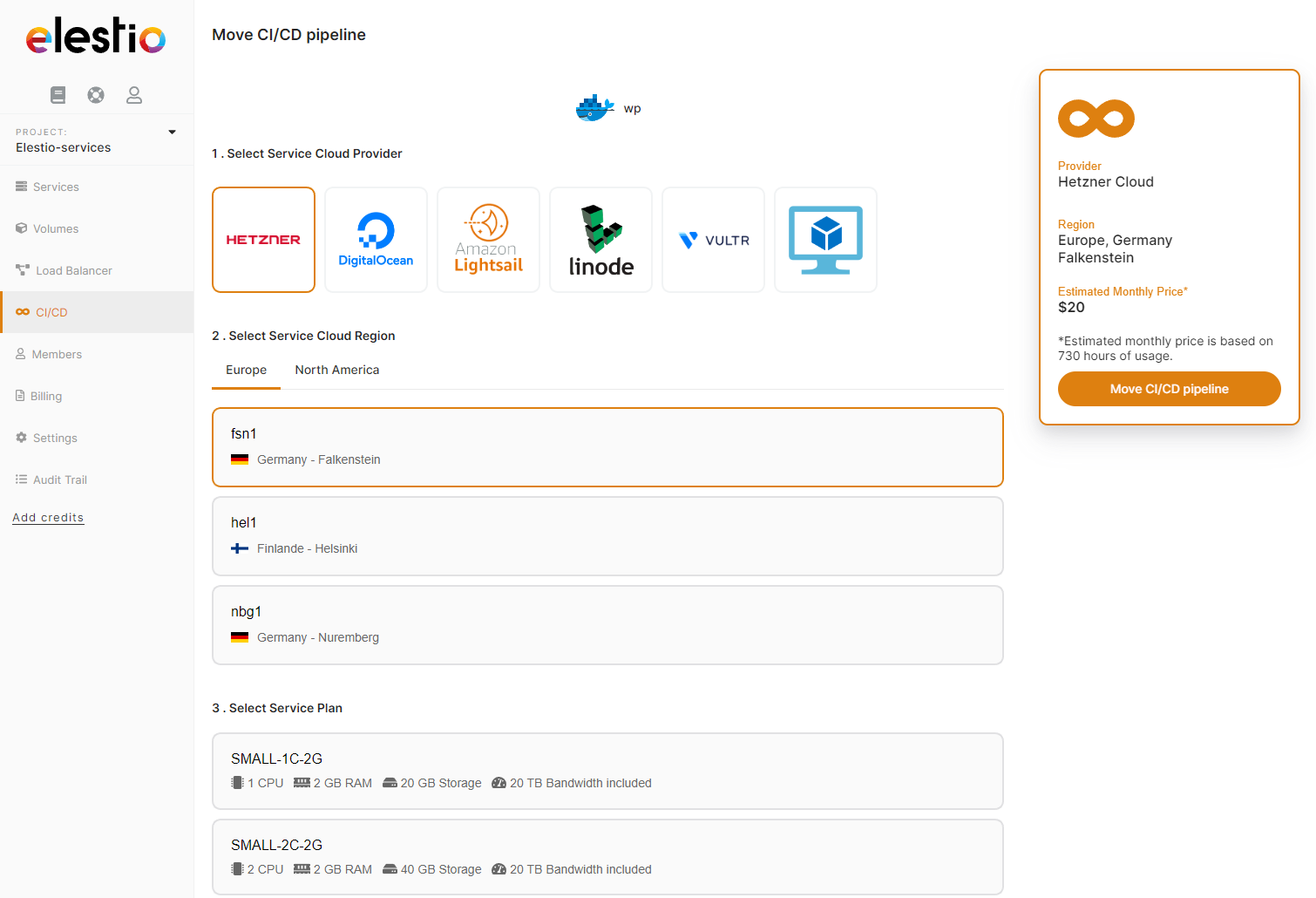1316x898 pixels.
Task: Switch to the North America tab
Action: pyautogui.click(x=336, y=370)
